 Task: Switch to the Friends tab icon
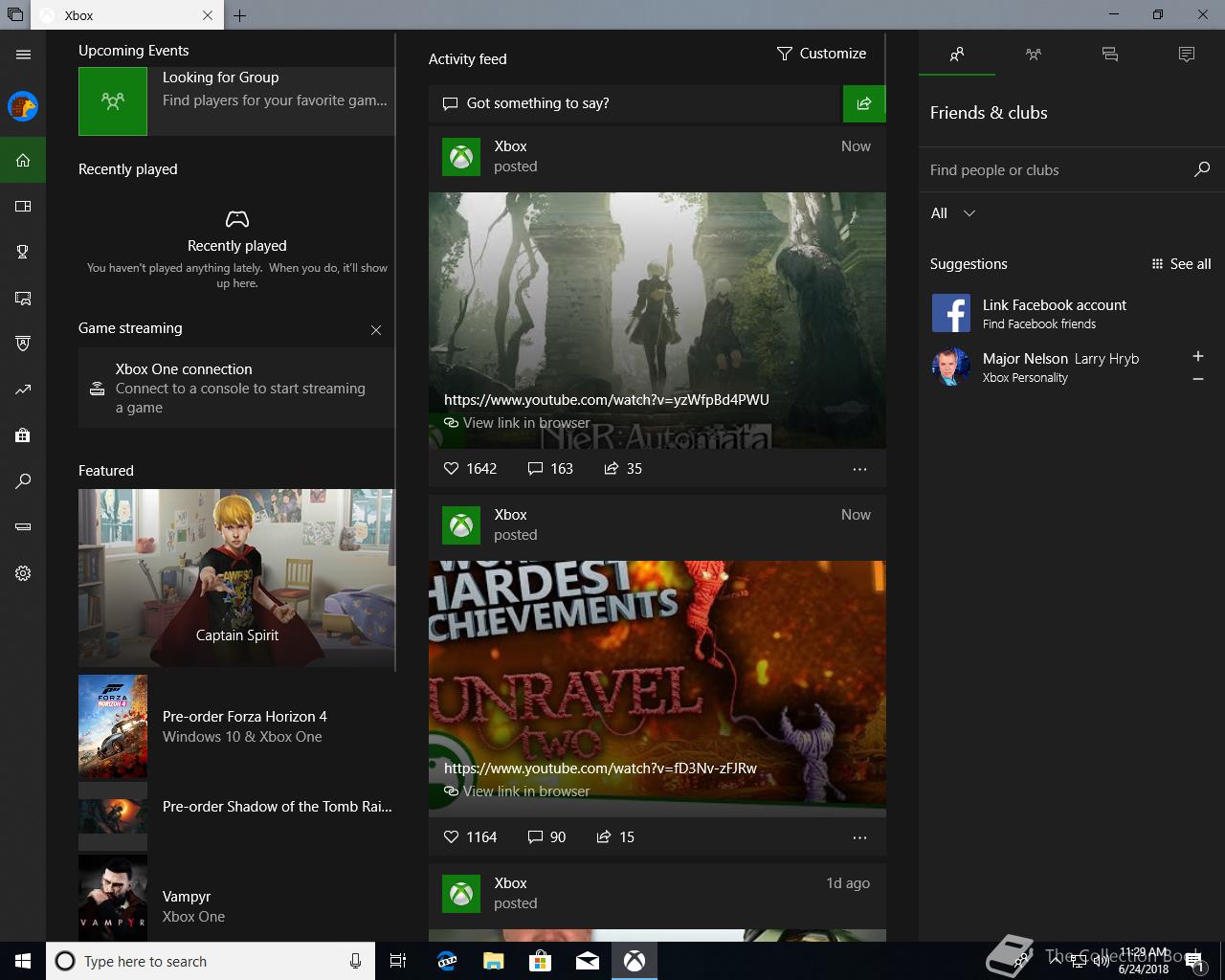pos(957,55)
